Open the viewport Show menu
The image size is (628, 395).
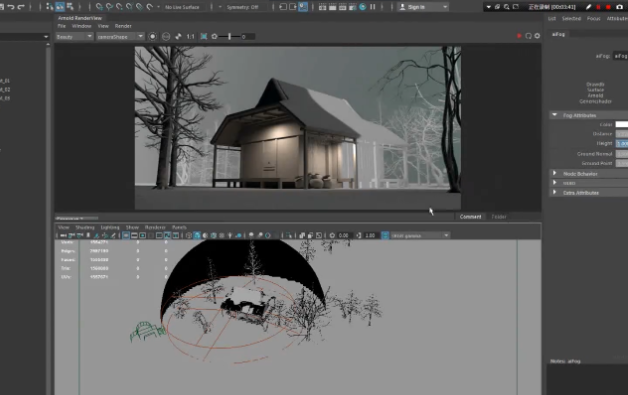pyautogui.click(x=132, y=227)
